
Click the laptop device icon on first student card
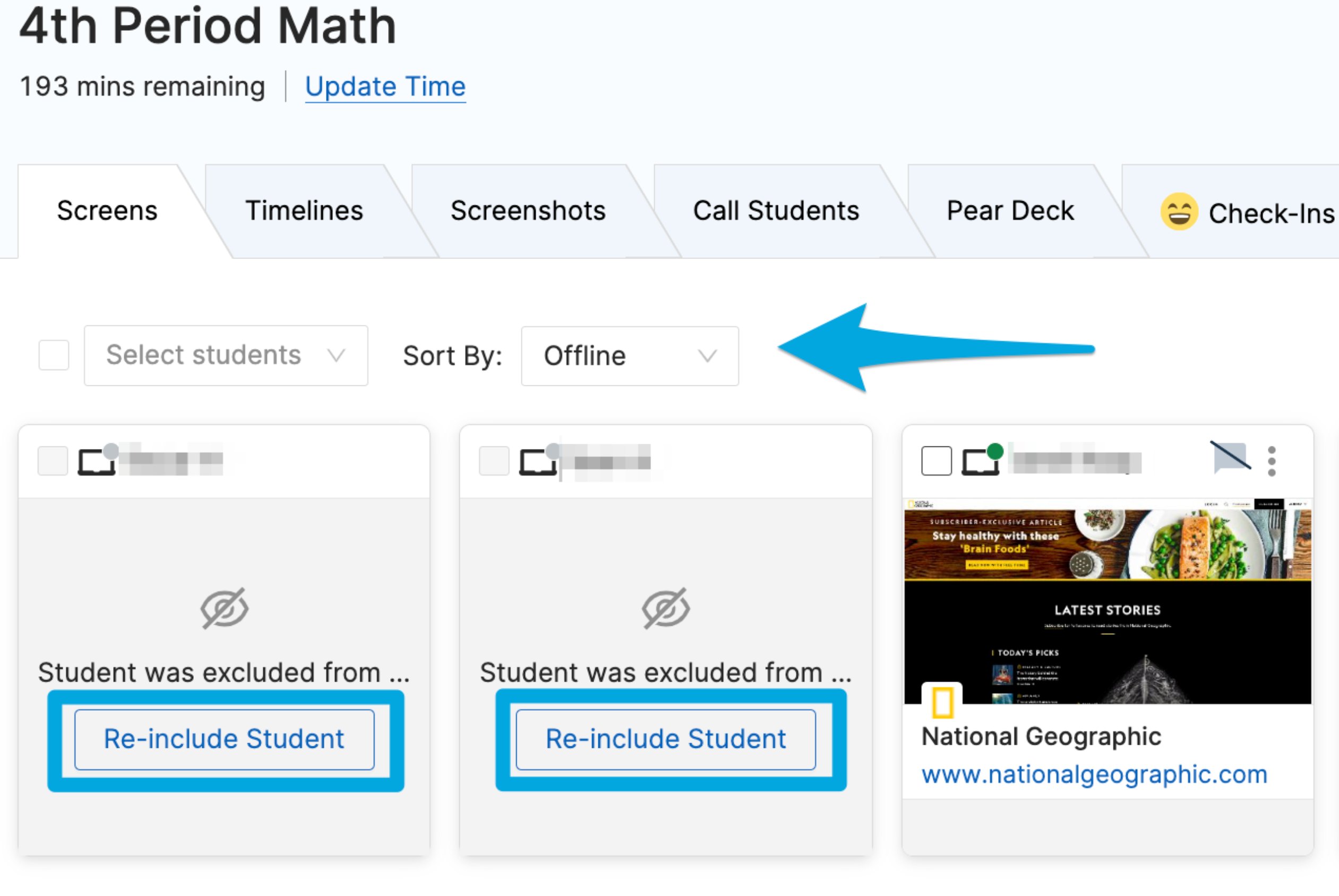coord(97,460)
